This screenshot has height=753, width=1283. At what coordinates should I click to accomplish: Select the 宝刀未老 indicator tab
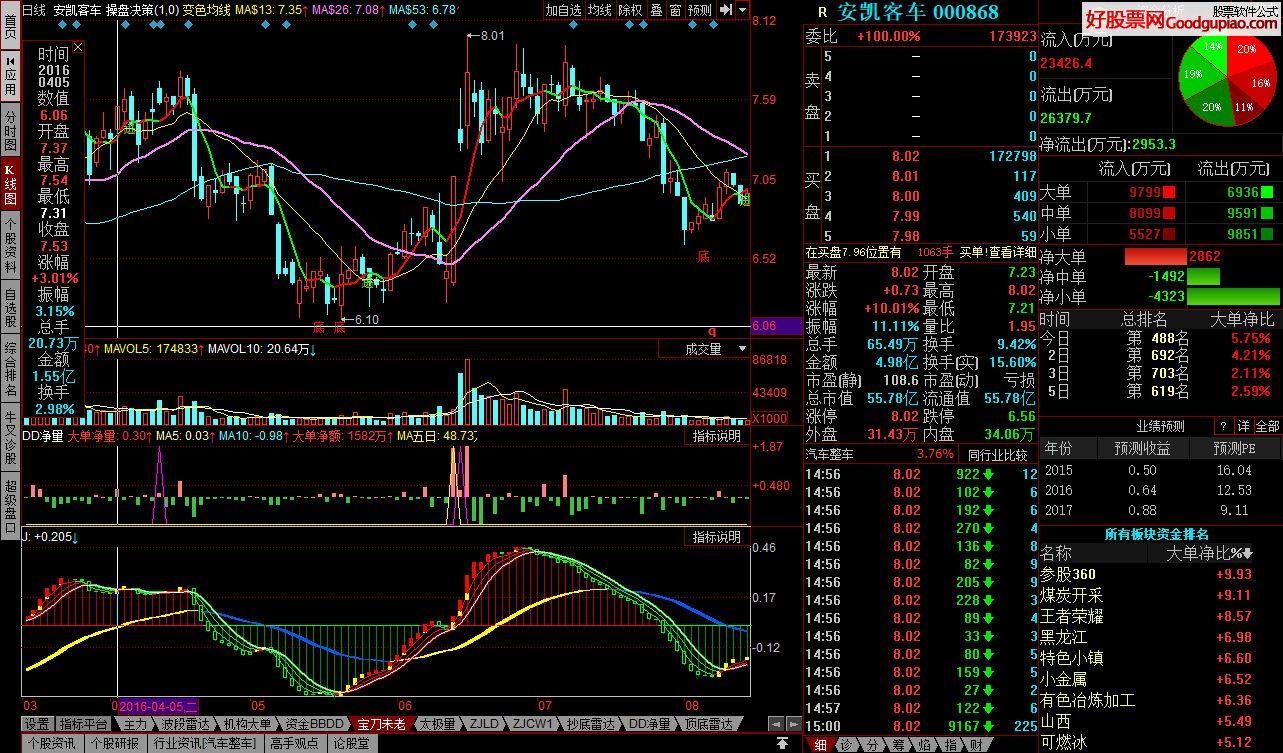point(382,724)
